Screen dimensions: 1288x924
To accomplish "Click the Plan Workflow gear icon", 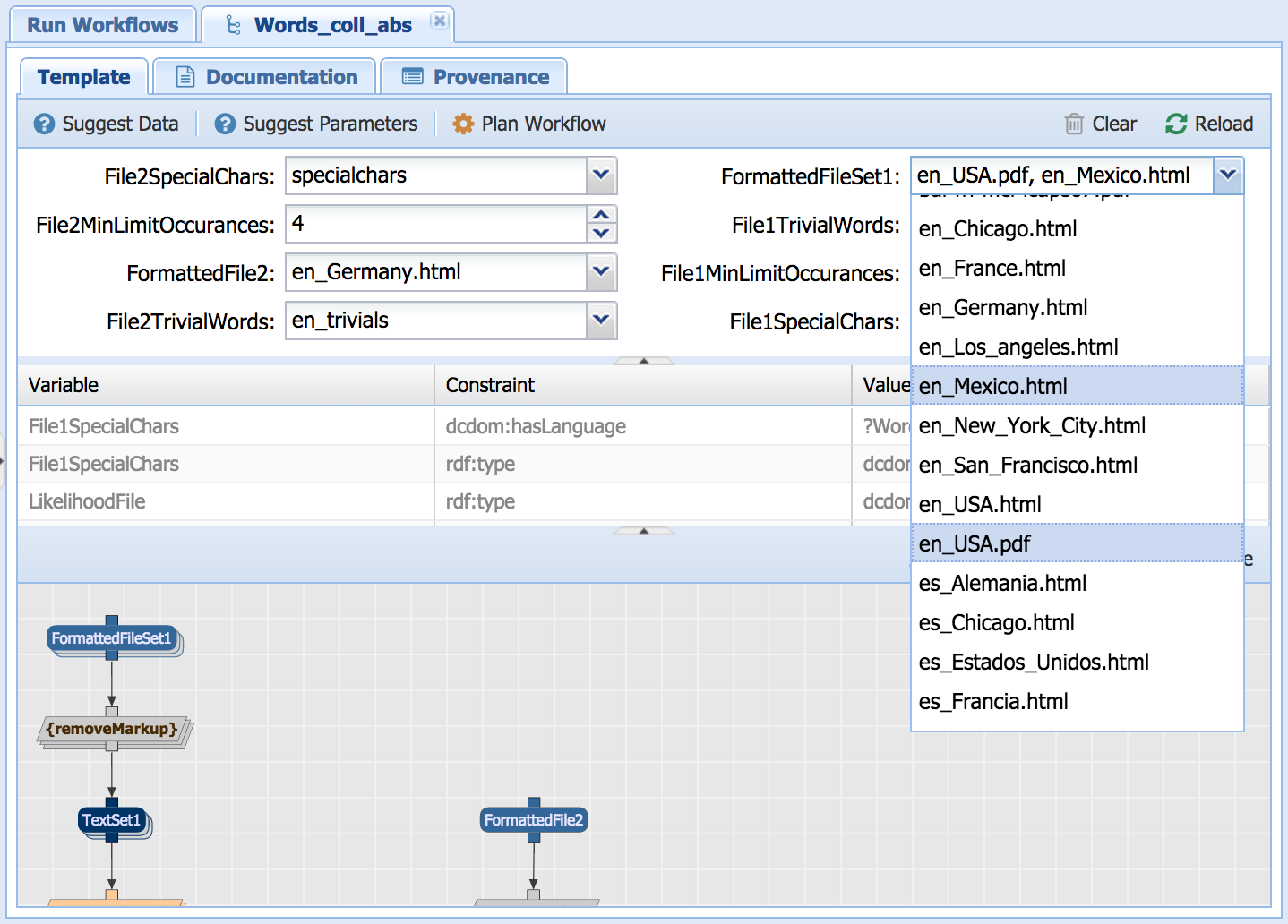I will 463,124.
